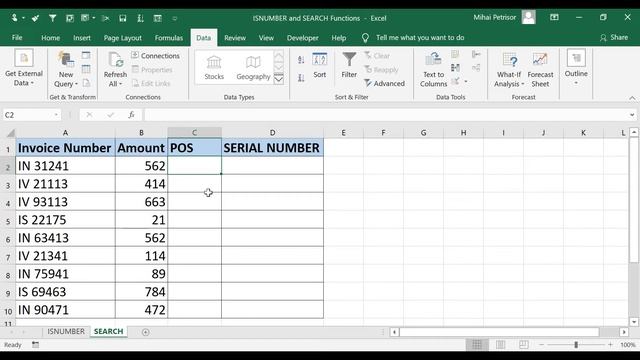
Task: Click the Recent Sources icon beside New Query
Action: coord(86,83)
